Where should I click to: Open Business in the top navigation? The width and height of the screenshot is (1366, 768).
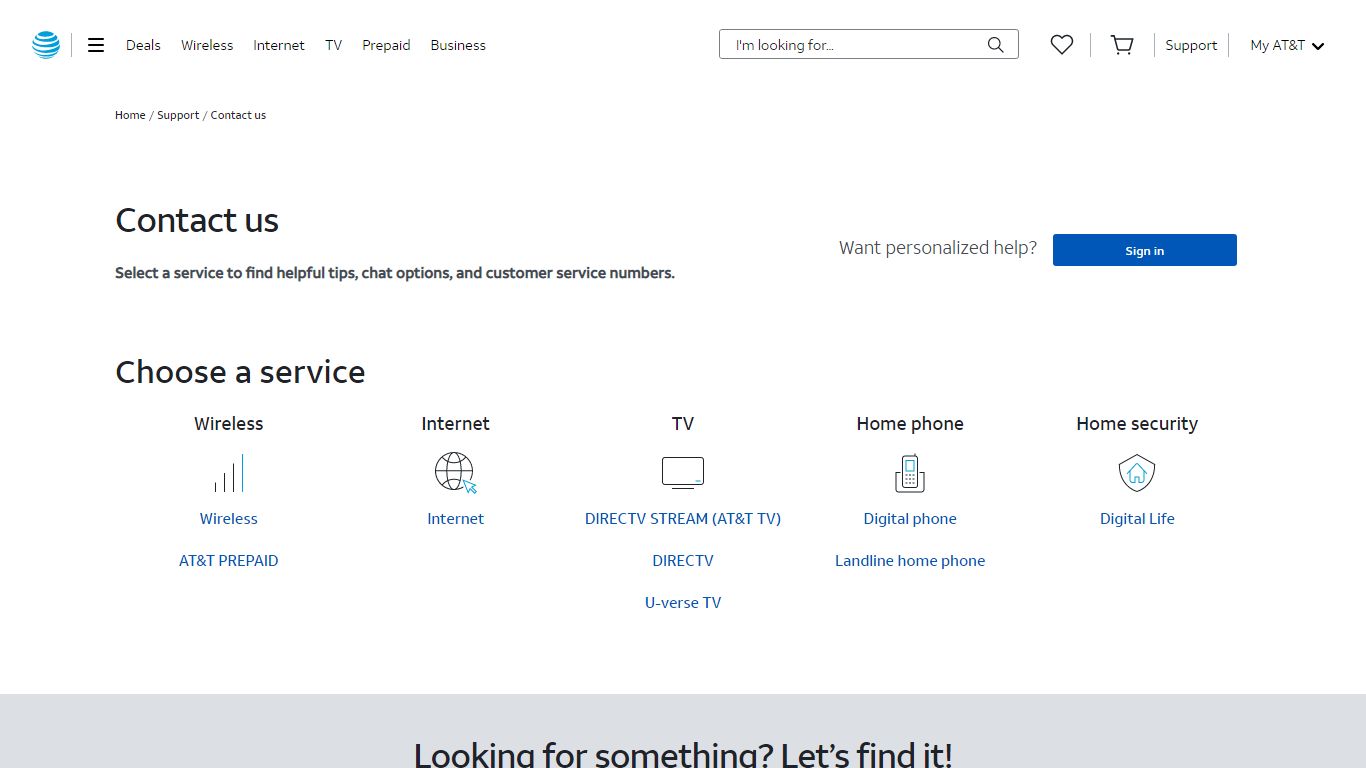458,45
